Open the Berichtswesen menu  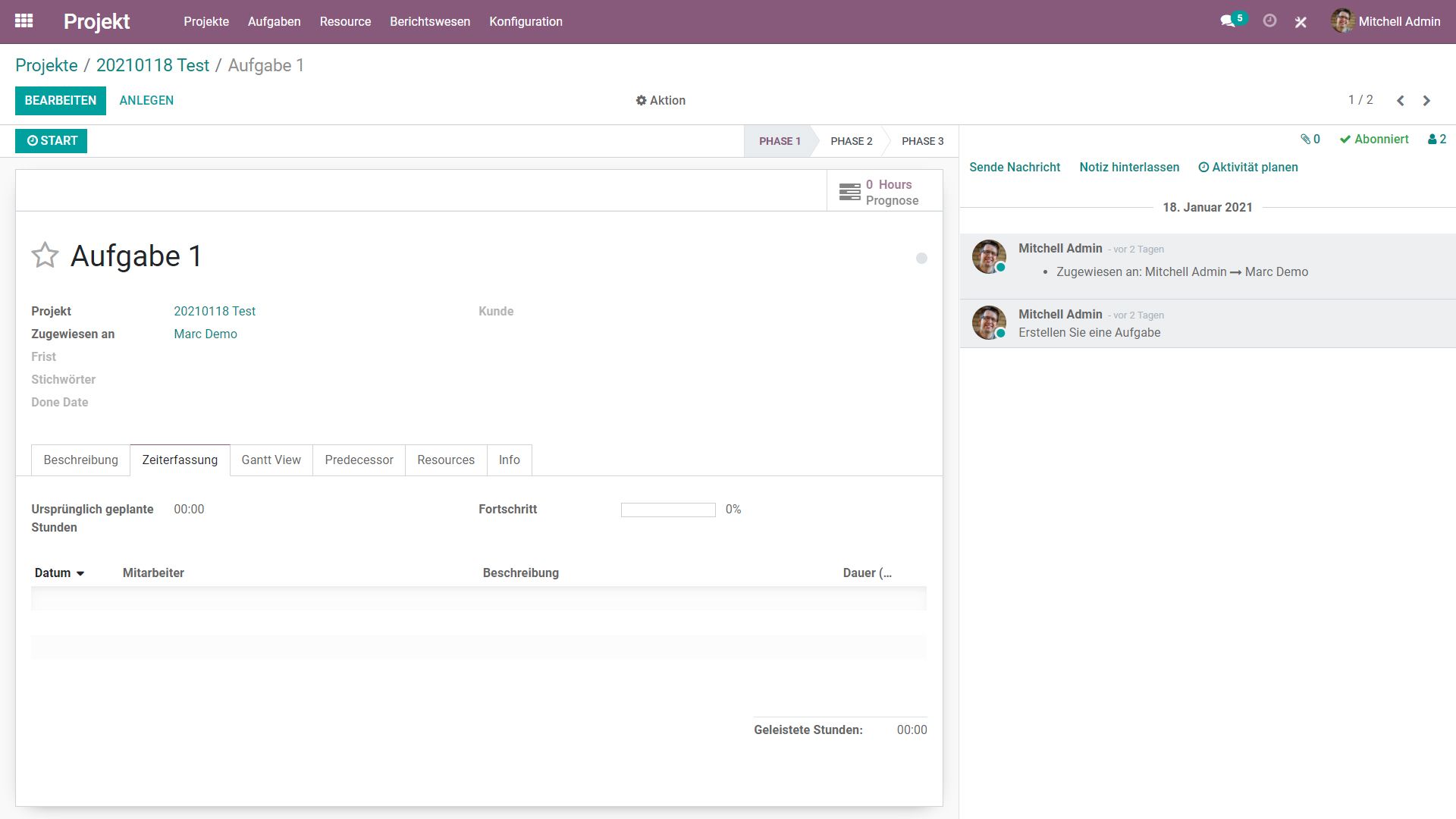429,21
